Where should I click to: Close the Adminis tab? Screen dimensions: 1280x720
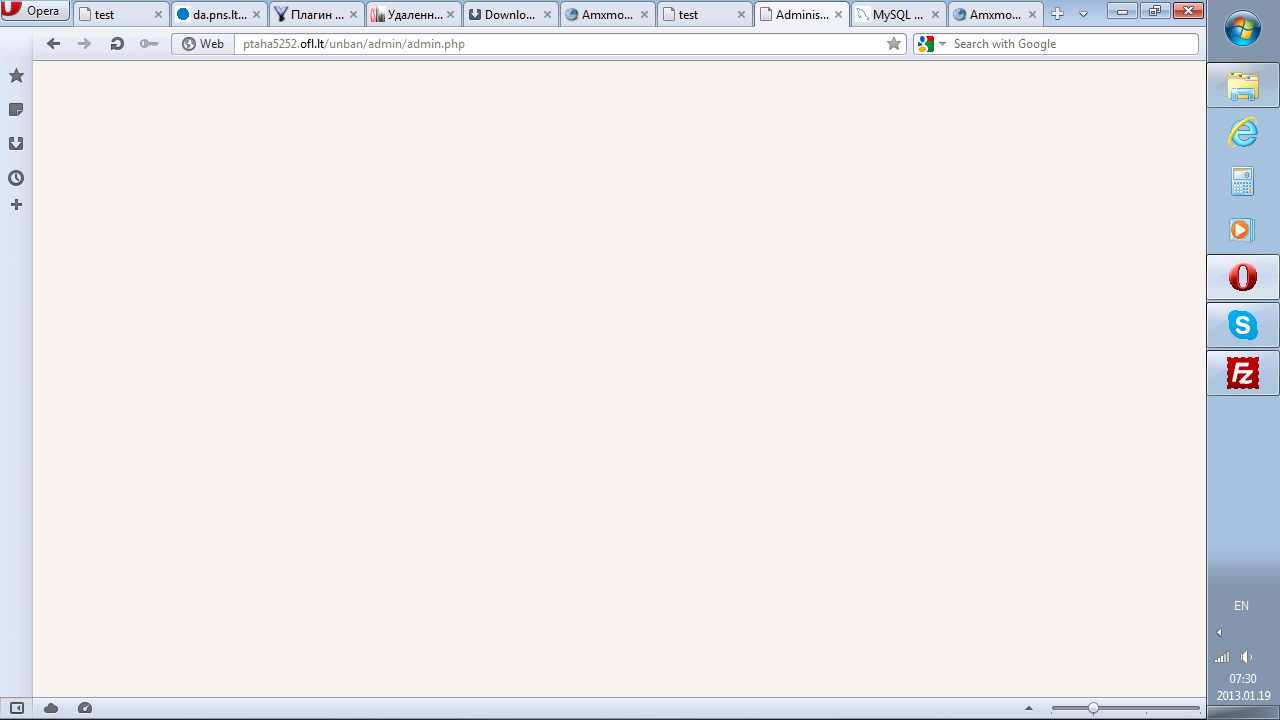click(x=838, y=15)
